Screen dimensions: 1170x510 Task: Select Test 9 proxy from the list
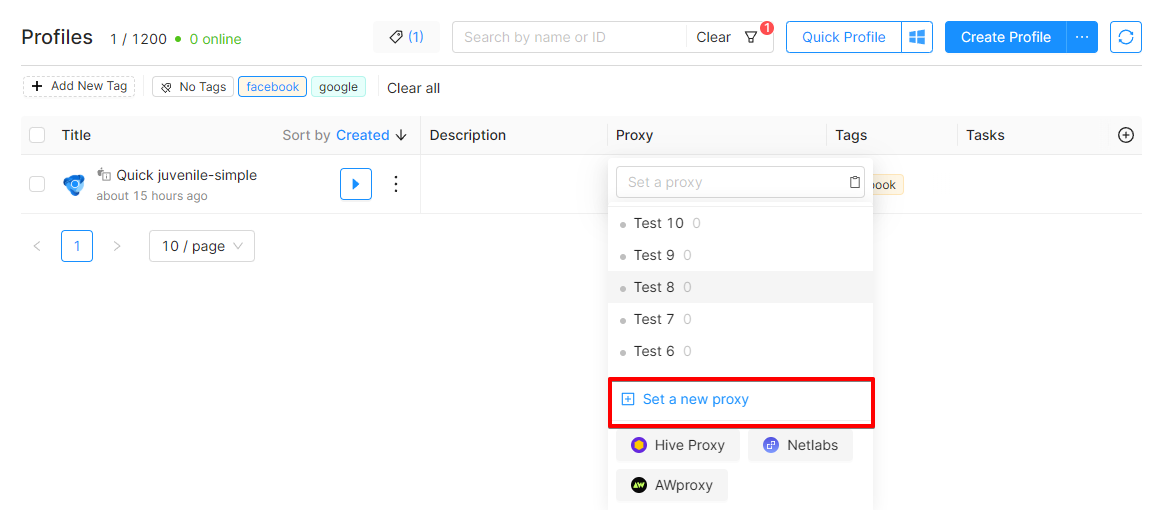tap(740, 255)
